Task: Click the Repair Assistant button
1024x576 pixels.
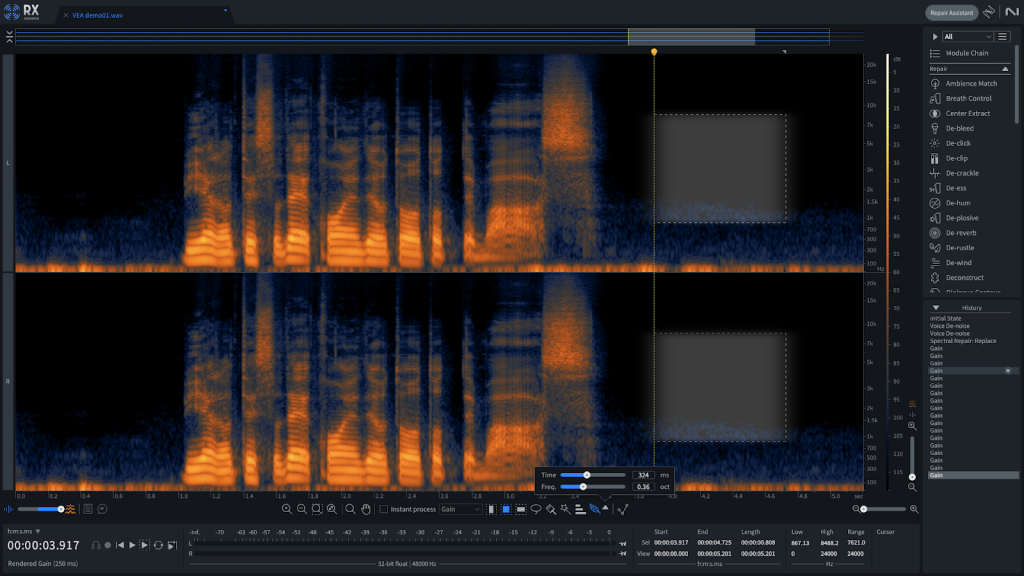Action: coord(951,13)
